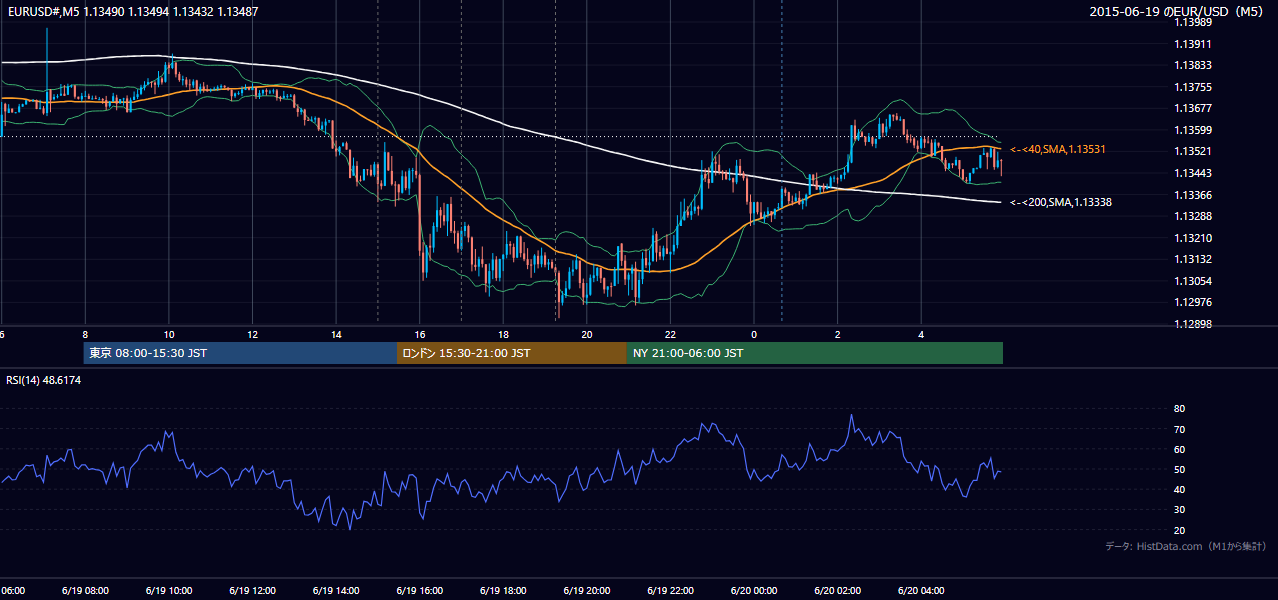
Task: Click the Tokyo 08:00-15:30 JST session bar
Action: 240,353
